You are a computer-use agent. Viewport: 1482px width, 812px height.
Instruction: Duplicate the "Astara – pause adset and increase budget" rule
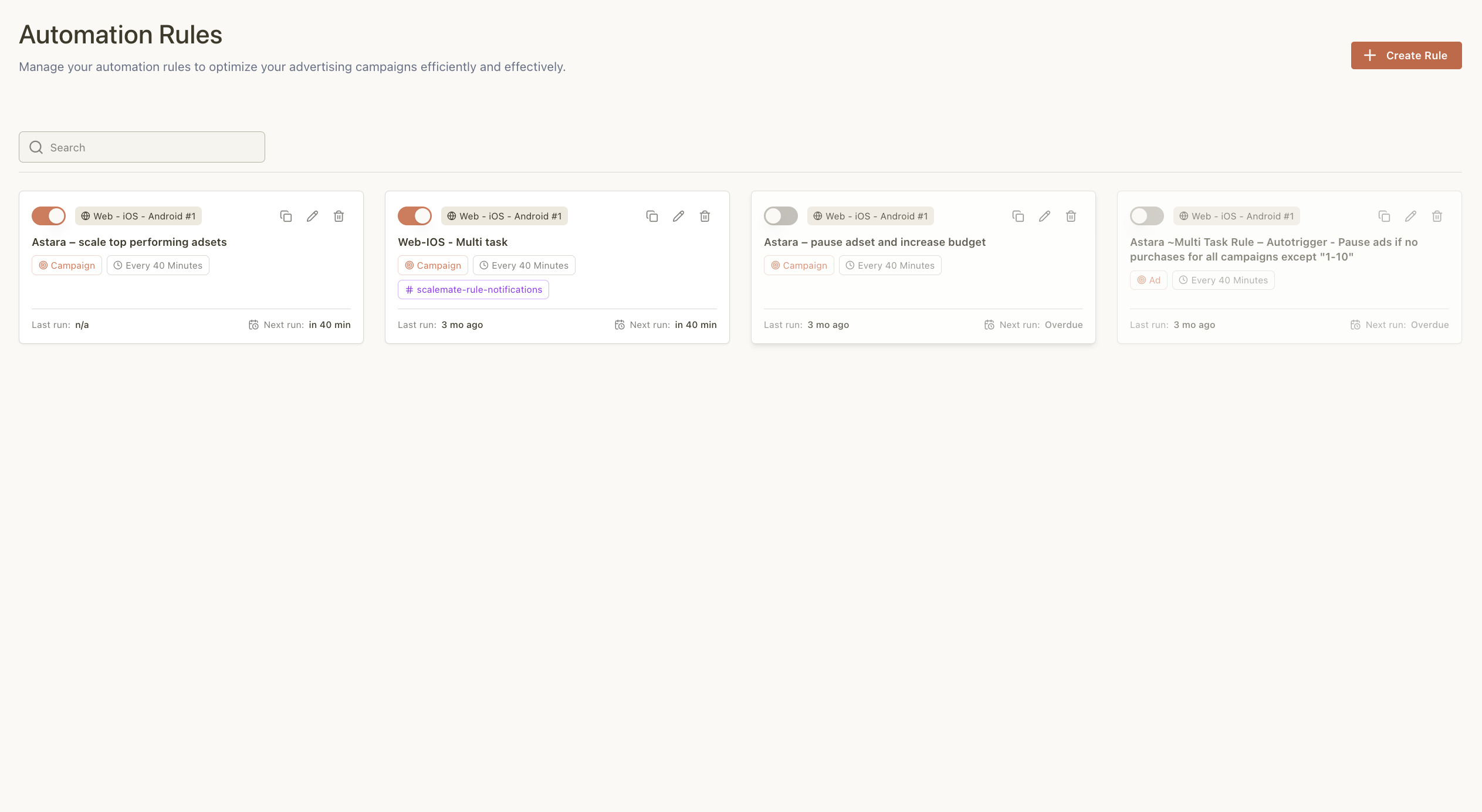(x=1018, y=216)
